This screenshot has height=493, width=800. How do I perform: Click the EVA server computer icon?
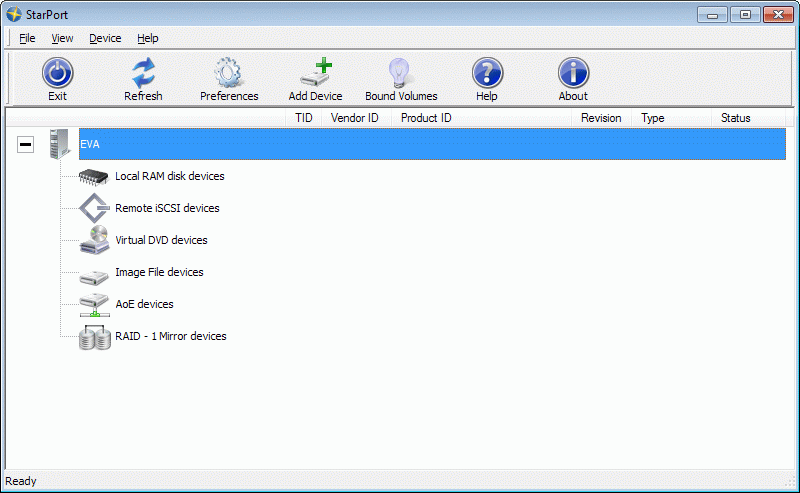60,144
